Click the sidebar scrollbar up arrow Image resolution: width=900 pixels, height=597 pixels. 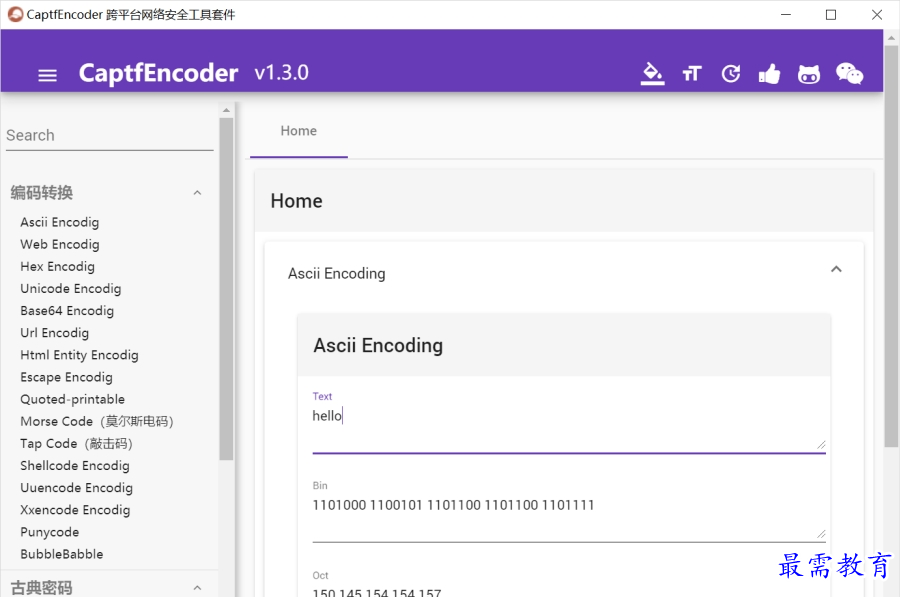(226, 110)
